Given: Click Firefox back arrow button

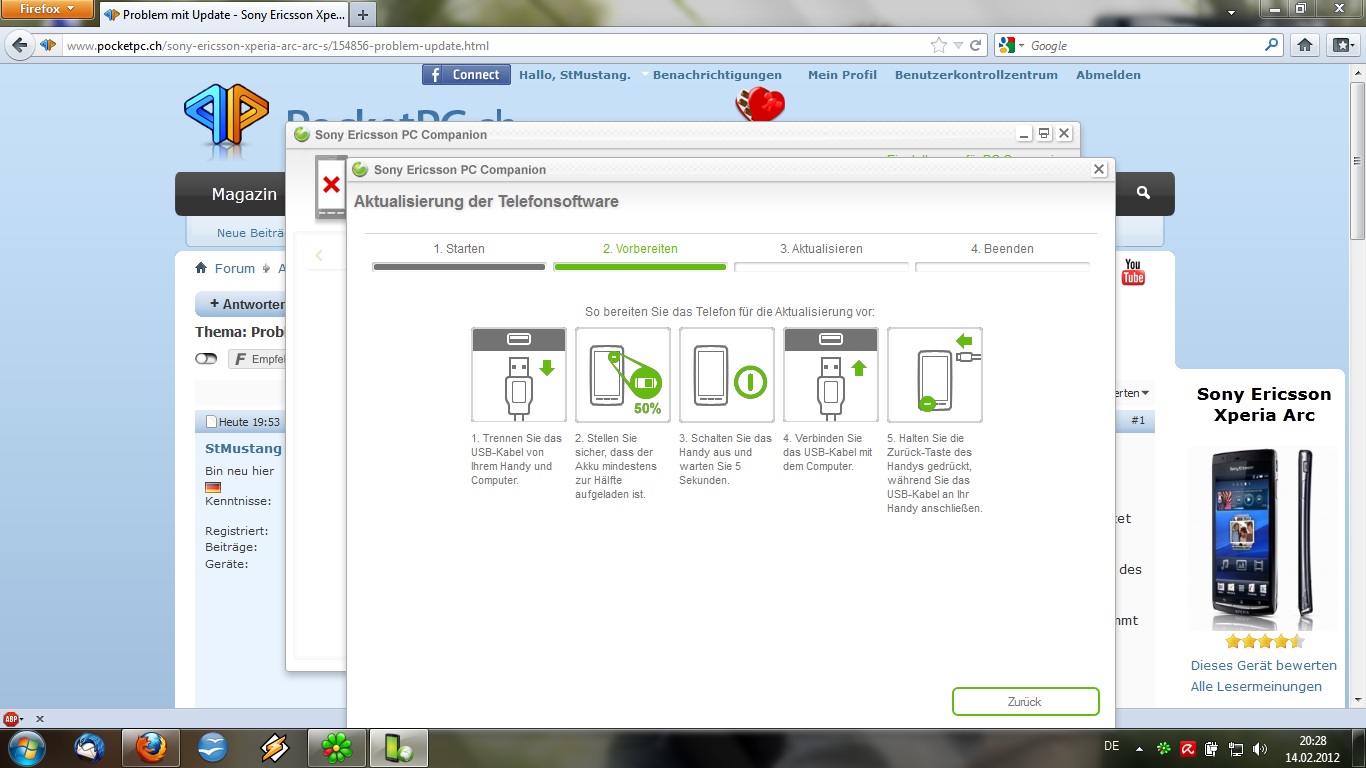Looking at the screenshot, I should 20,45.
